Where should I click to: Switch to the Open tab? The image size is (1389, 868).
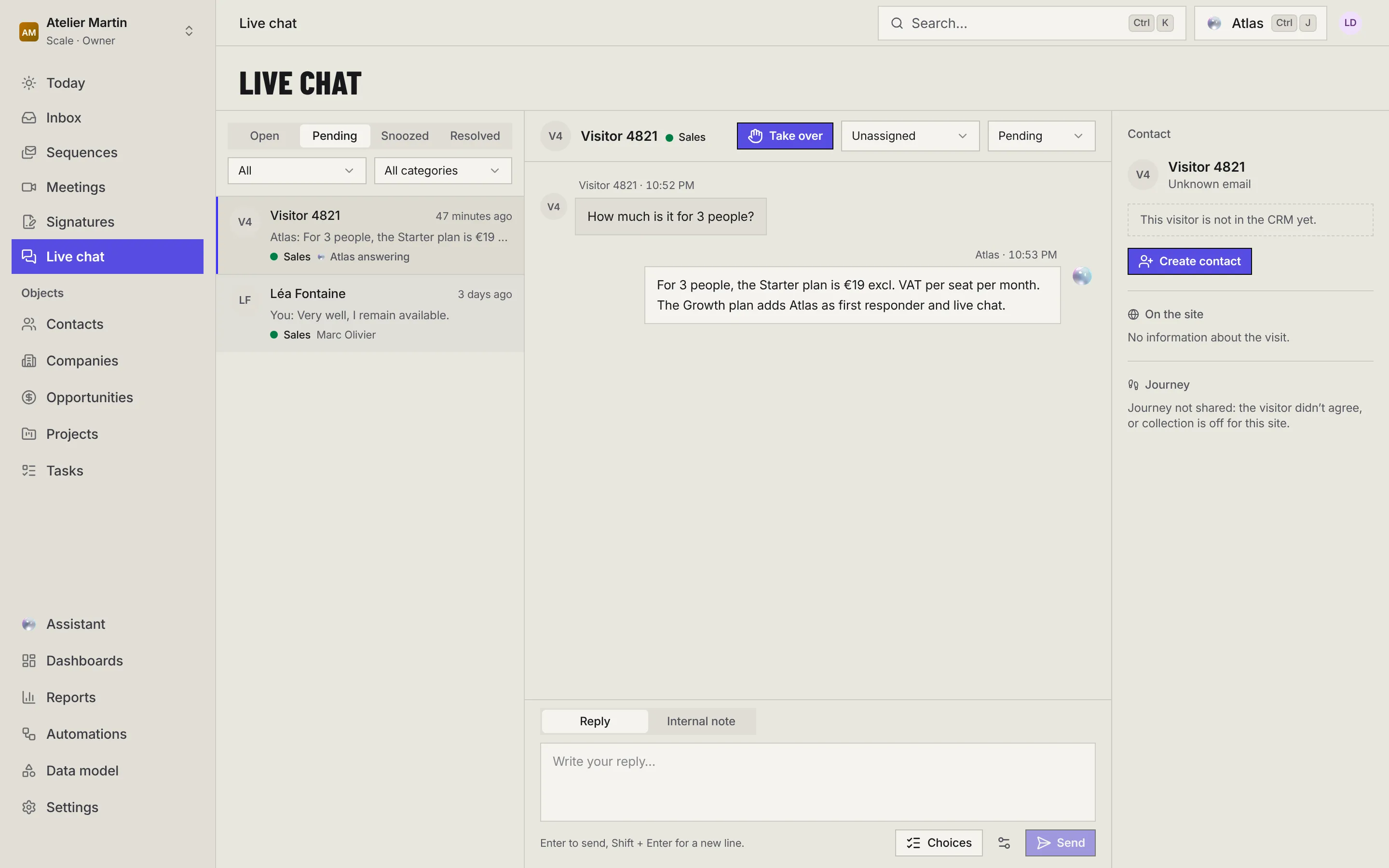tap(264, 136)
